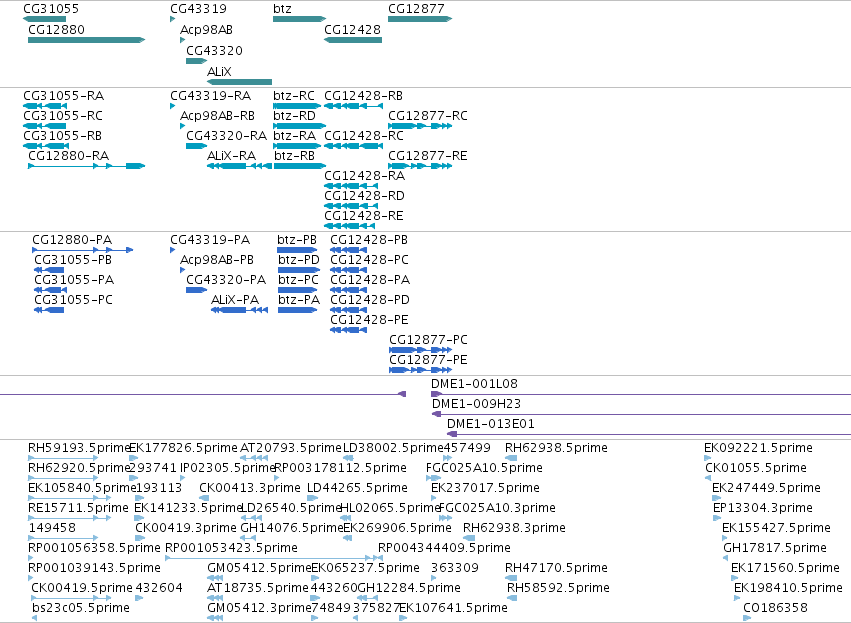851x623 pixels.
Task: Click the RH47170.5prime EST label
Action: [556, 568]
